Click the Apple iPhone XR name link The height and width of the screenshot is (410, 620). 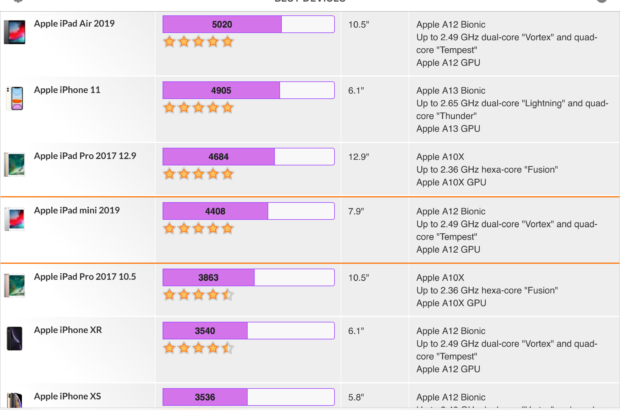[x=67, y=330]
